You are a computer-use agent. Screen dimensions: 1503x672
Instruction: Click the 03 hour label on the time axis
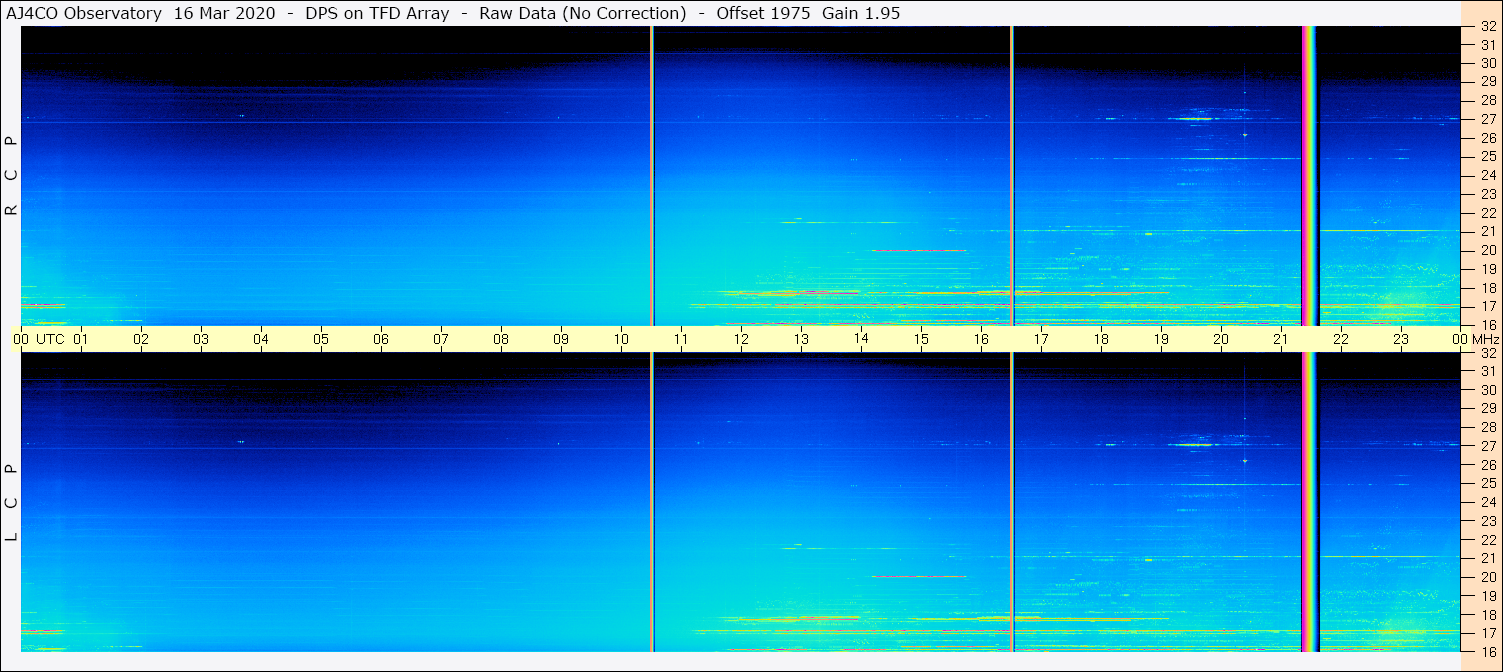point(201,339)
